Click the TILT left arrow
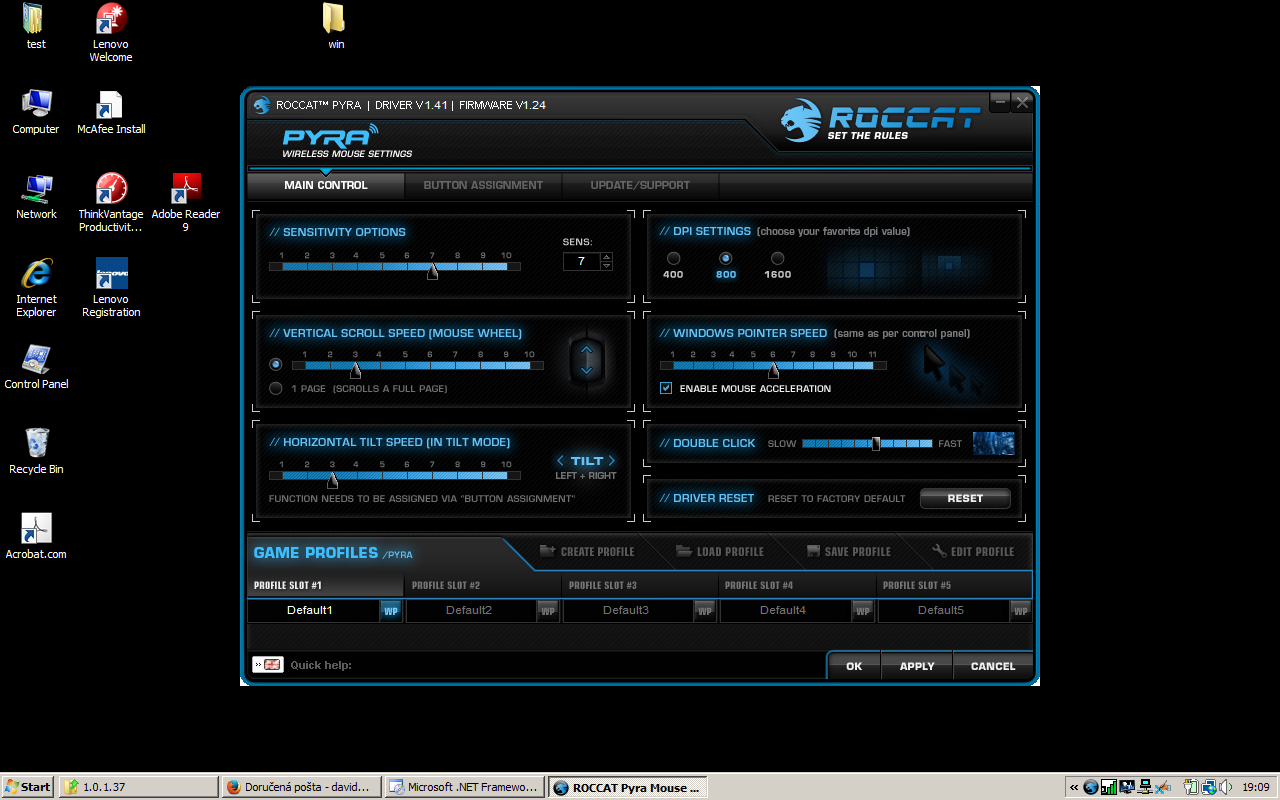This screenshot has height=800, width=1280. click(x=561, y=461)
